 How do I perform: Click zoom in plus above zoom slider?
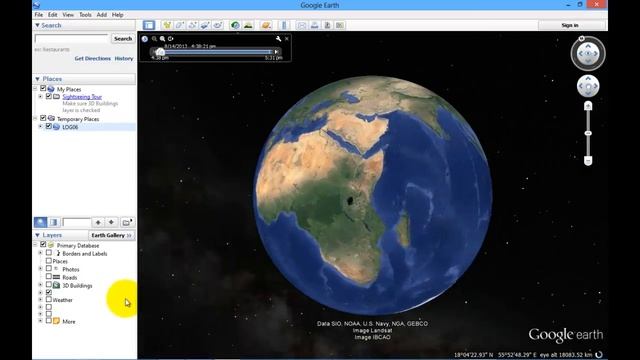click(588, 106)
